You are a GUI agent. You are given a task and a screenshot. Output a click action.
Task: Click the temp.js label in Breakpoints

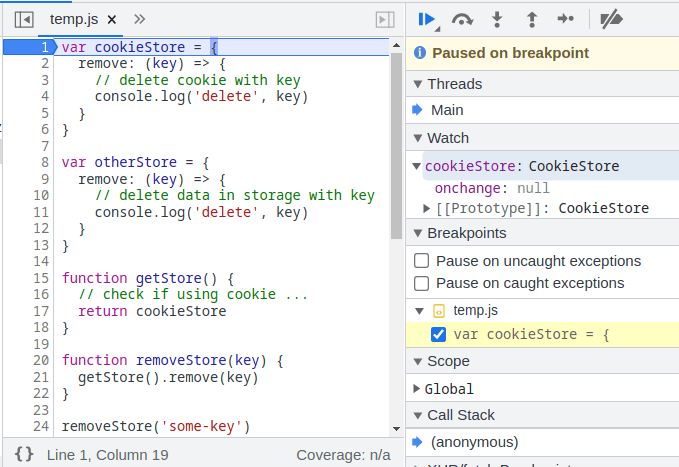(475, 311)
